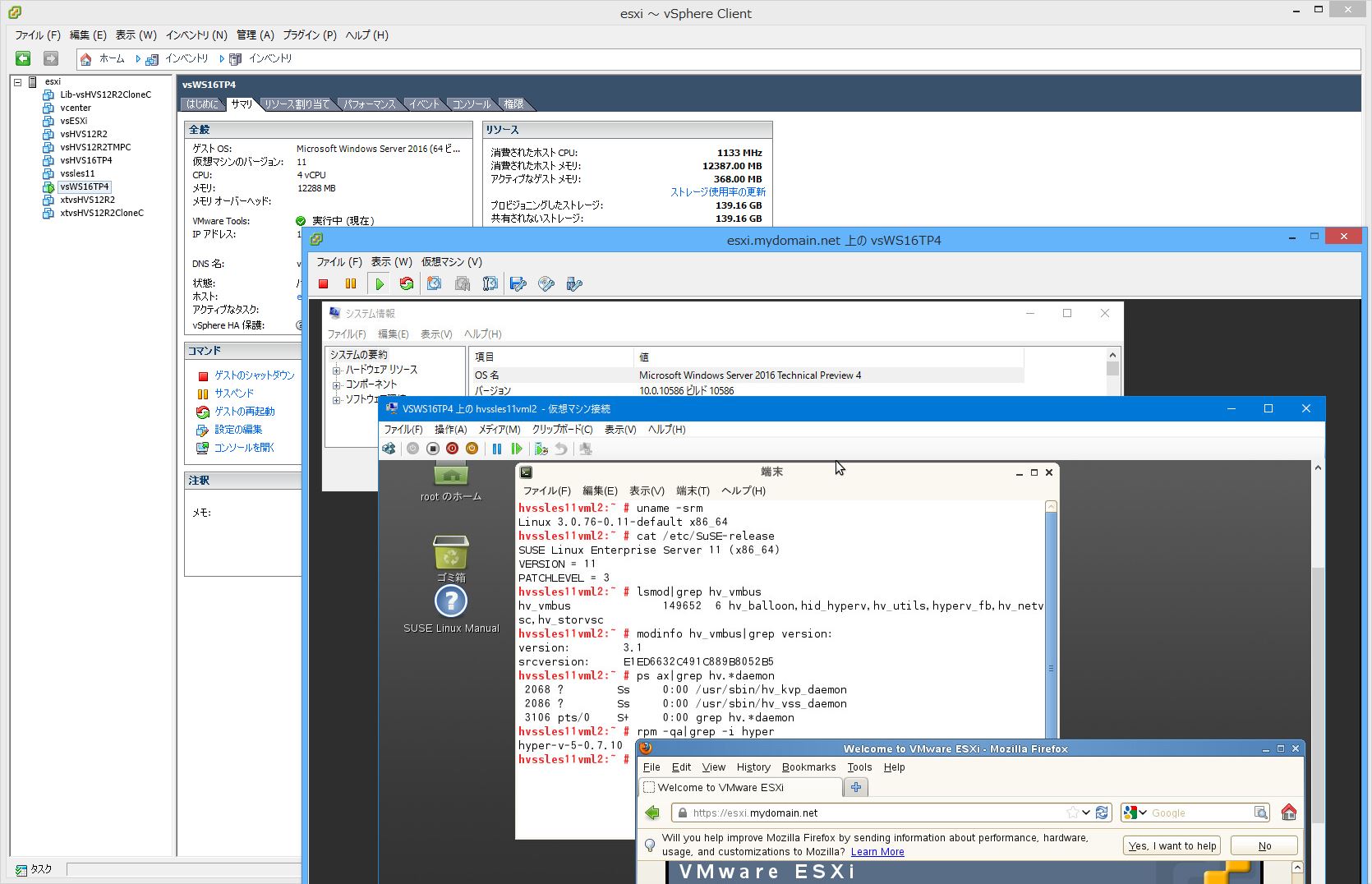Click the floppy device connect icon in console toolbar
The width and height of the screenshot is (1372, 884).
click(x=518, y=284)
